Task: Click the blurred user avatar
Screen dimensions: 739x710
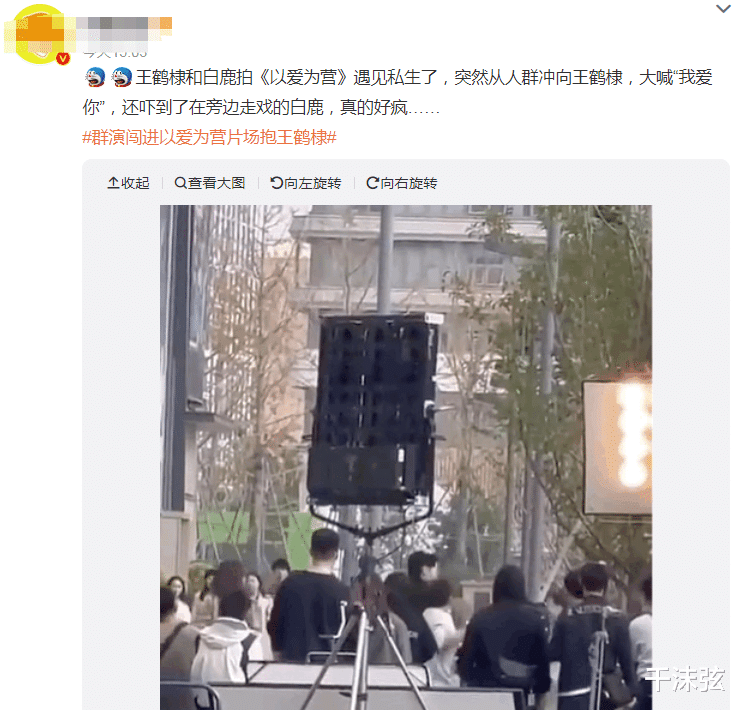Action: (40, 34)
